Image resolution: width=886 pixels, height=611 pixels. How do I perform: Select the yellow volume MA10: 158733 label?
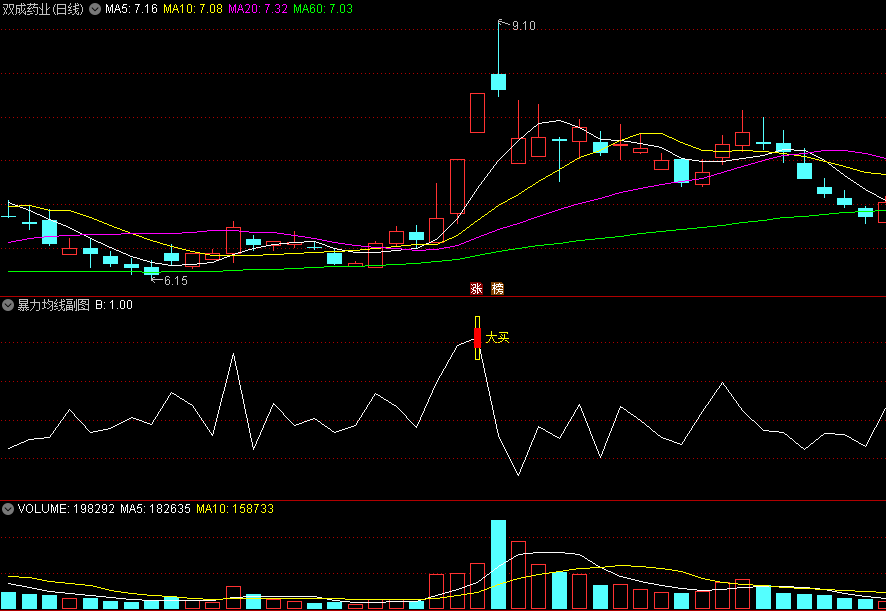pos(235,509)
